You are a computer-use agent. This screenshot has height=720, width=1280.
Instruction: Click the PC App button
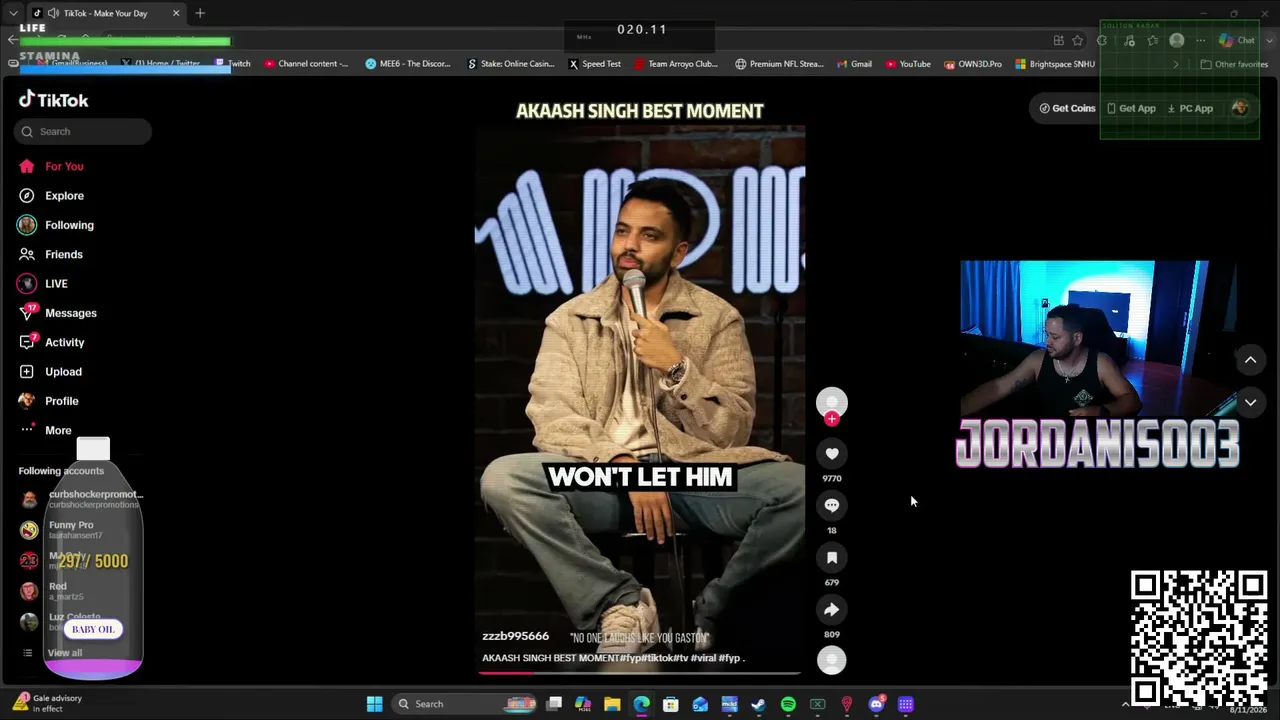(x=1190, y=108)
